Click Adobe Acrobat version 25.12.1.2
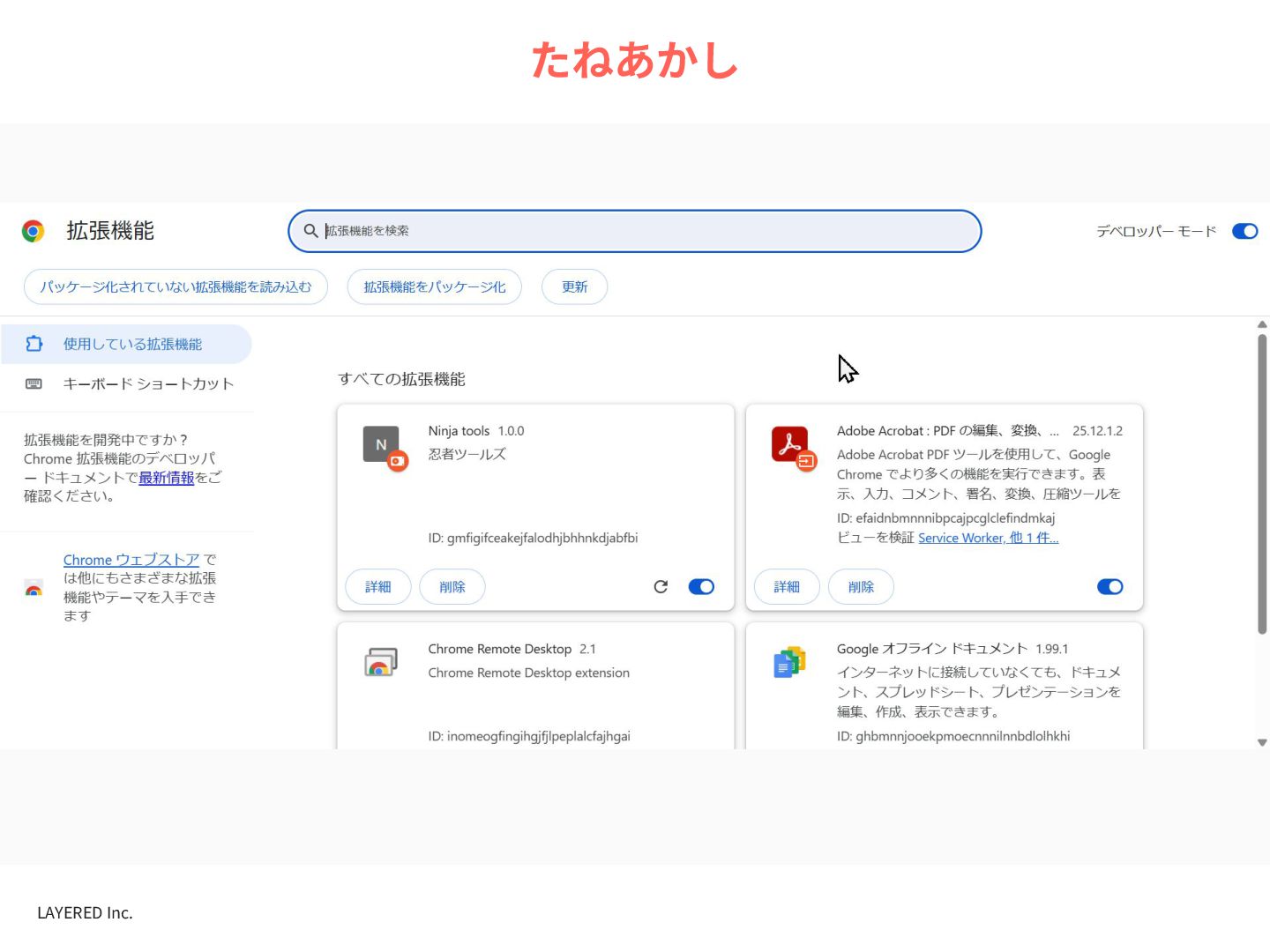The image size is (1270, 952). coord(1097,431)
